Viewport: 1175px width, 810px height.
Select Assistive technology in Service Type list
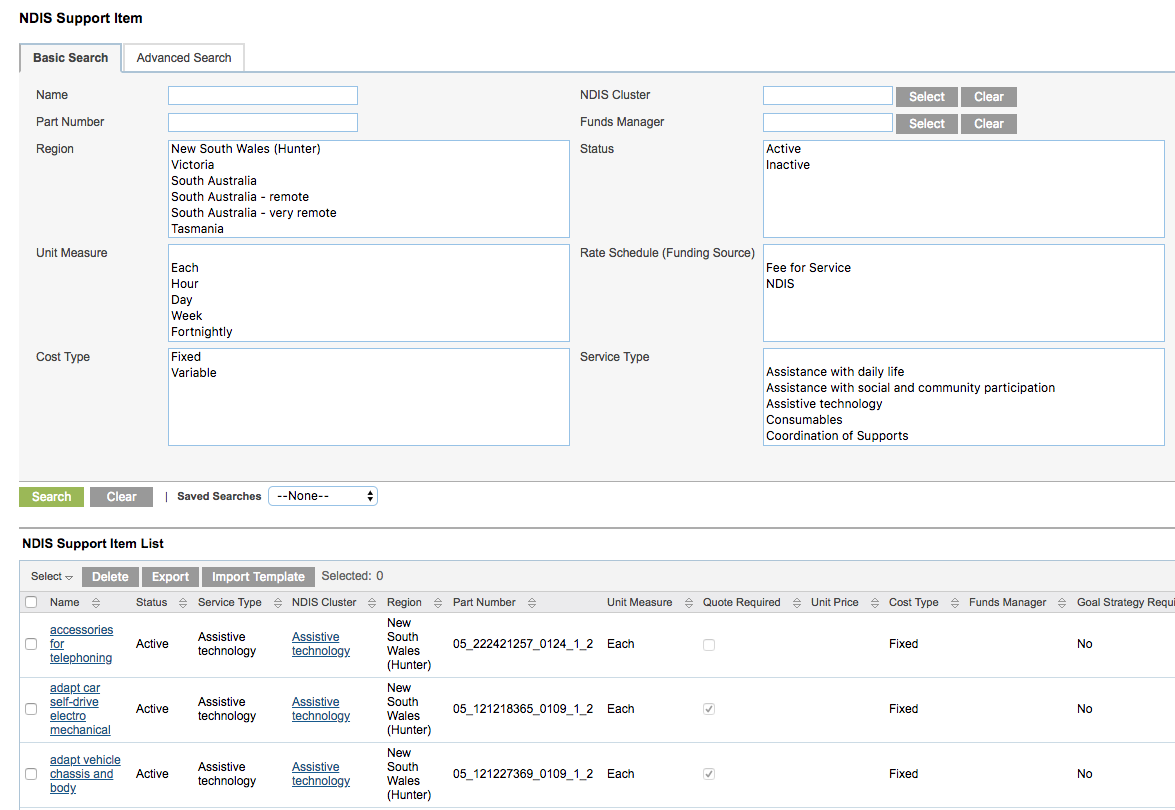[824, 404]
